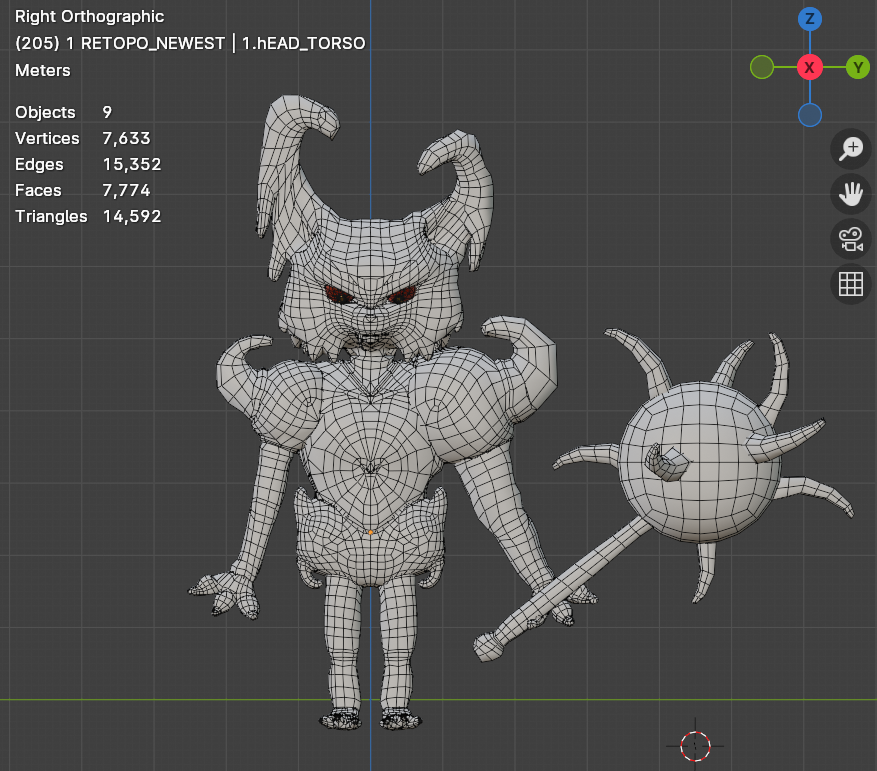Click the blue Z axis on the gizmo
The width and height of the screenshot is (877, 771).
[810, 19]
